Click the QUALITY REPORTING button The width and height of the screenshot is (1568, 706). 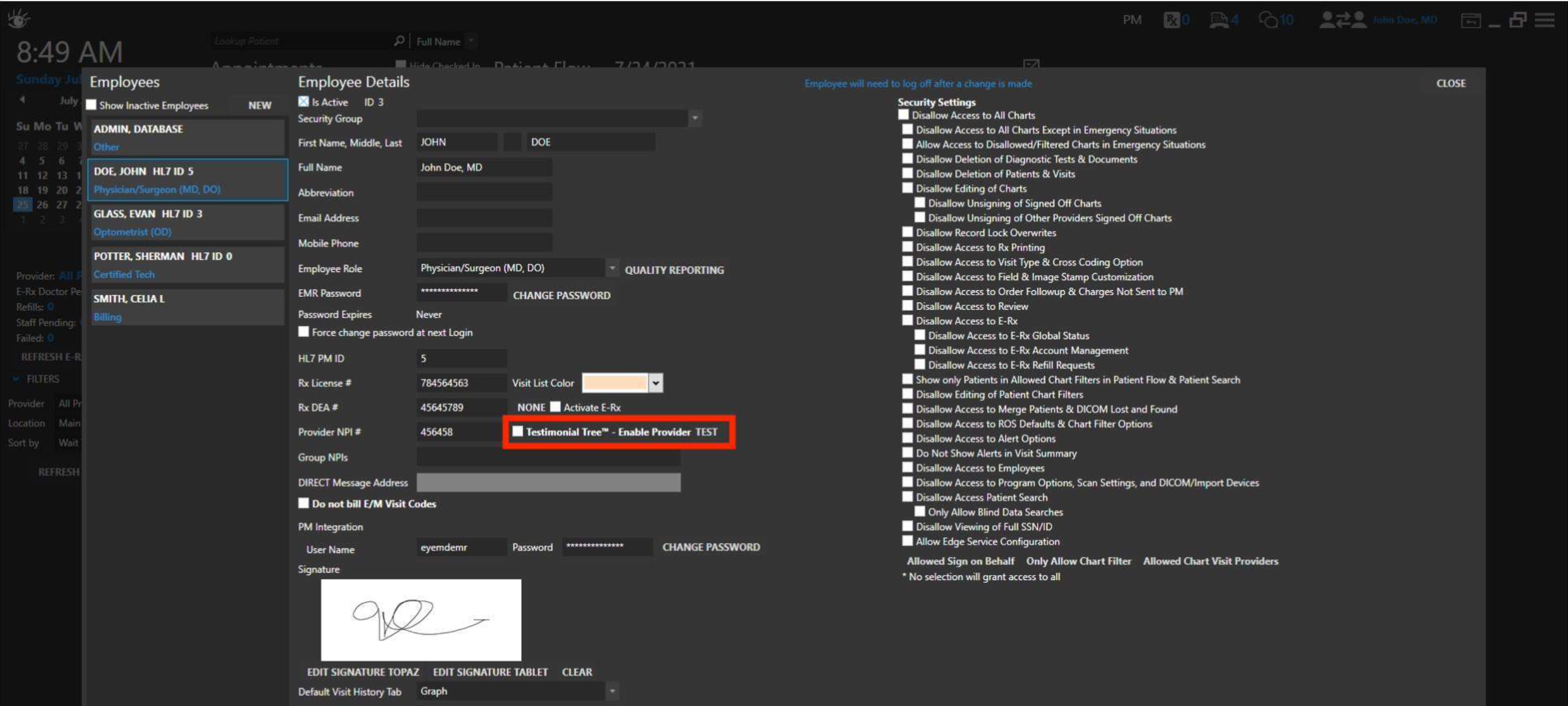click(x=674, y=270)
